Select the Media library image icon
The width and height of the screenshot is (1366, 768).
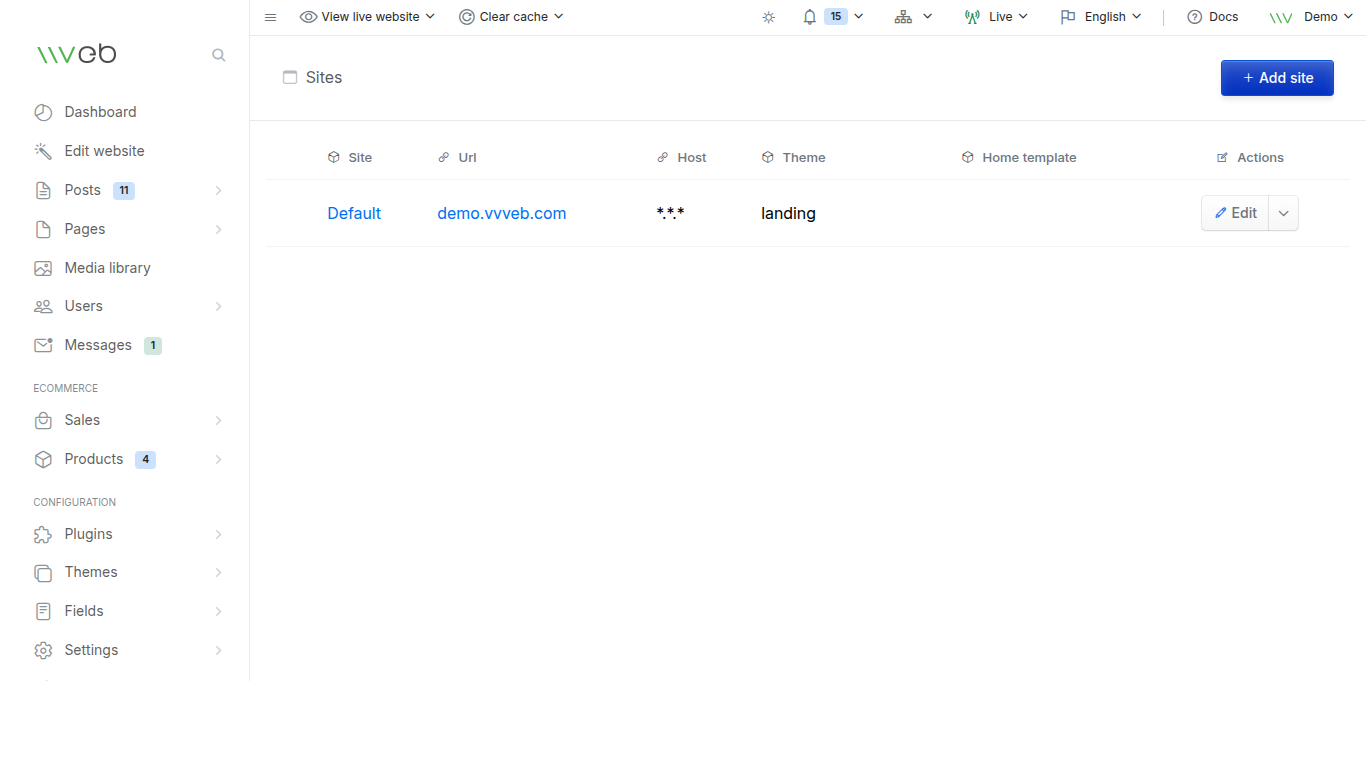click(x=43, y=267)
